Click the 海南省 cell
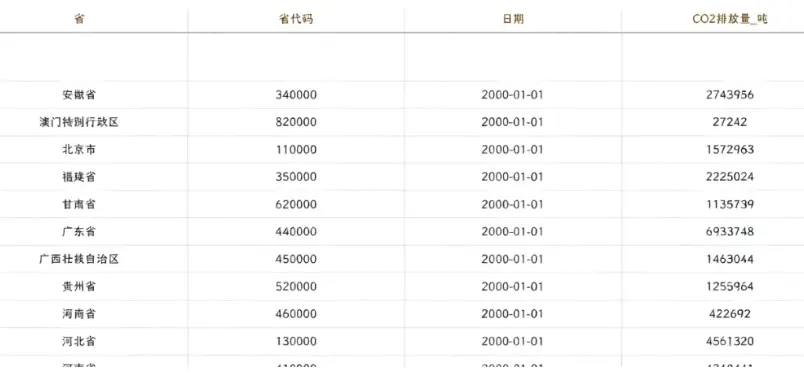 pyautogui.click(x=79, y=313)
